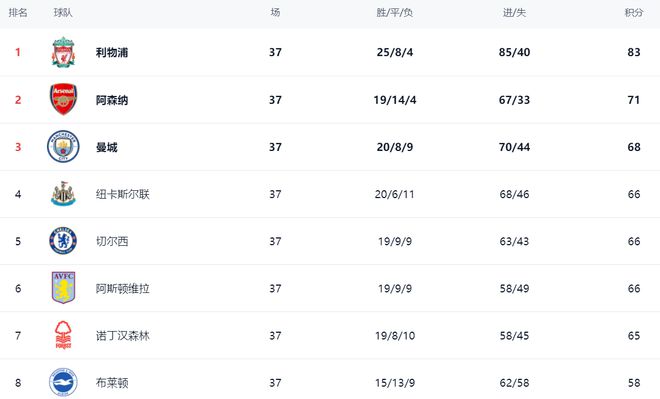Click the Newcastle United club crest
Screen dimensions: 660x399
pos(63,194)
